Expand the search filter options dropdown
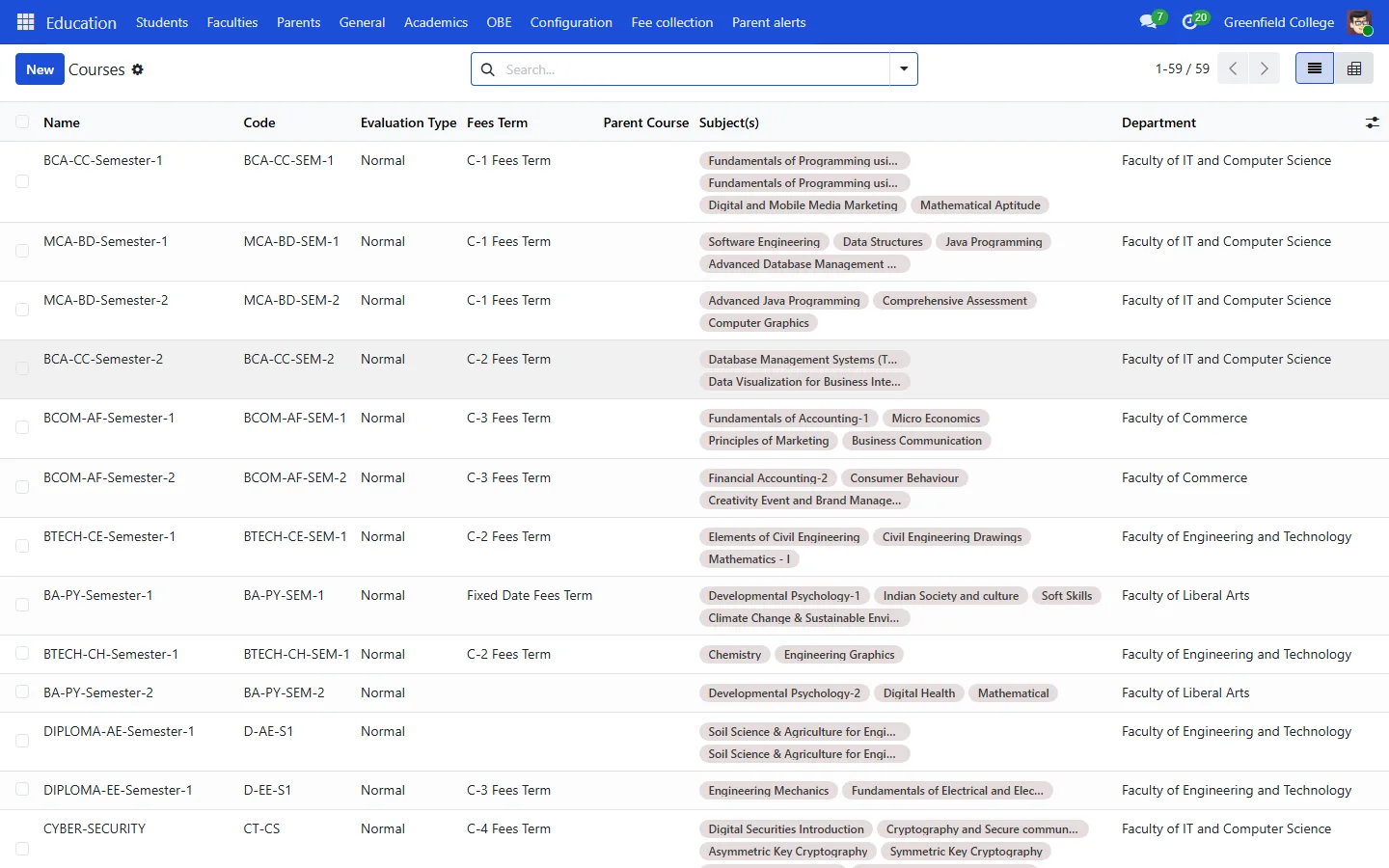This screenshot has width=1389, height=868. [904, 69]
